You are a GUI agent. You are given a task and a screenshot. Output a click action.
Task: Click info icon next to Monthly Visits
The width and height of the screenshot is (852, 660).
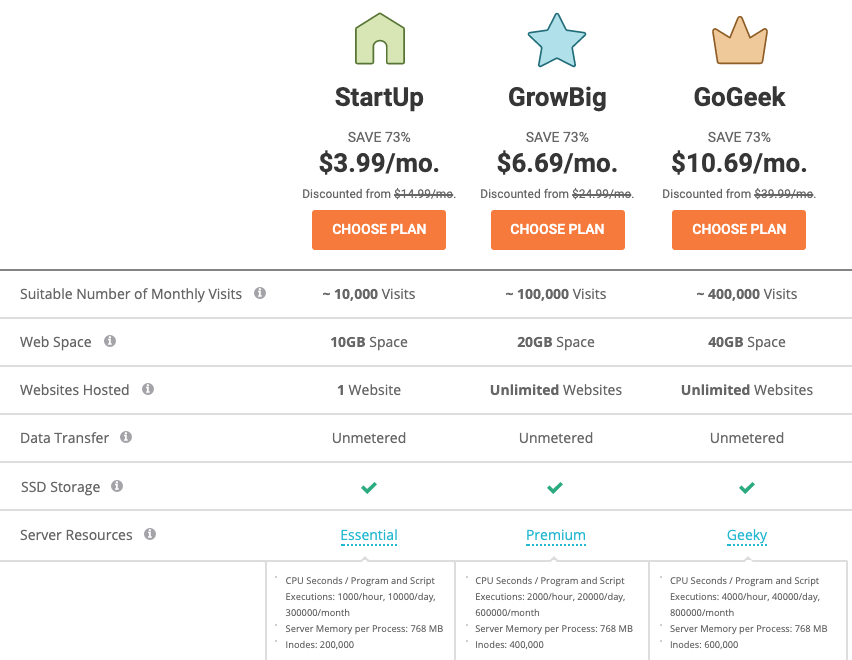(260, 293)
